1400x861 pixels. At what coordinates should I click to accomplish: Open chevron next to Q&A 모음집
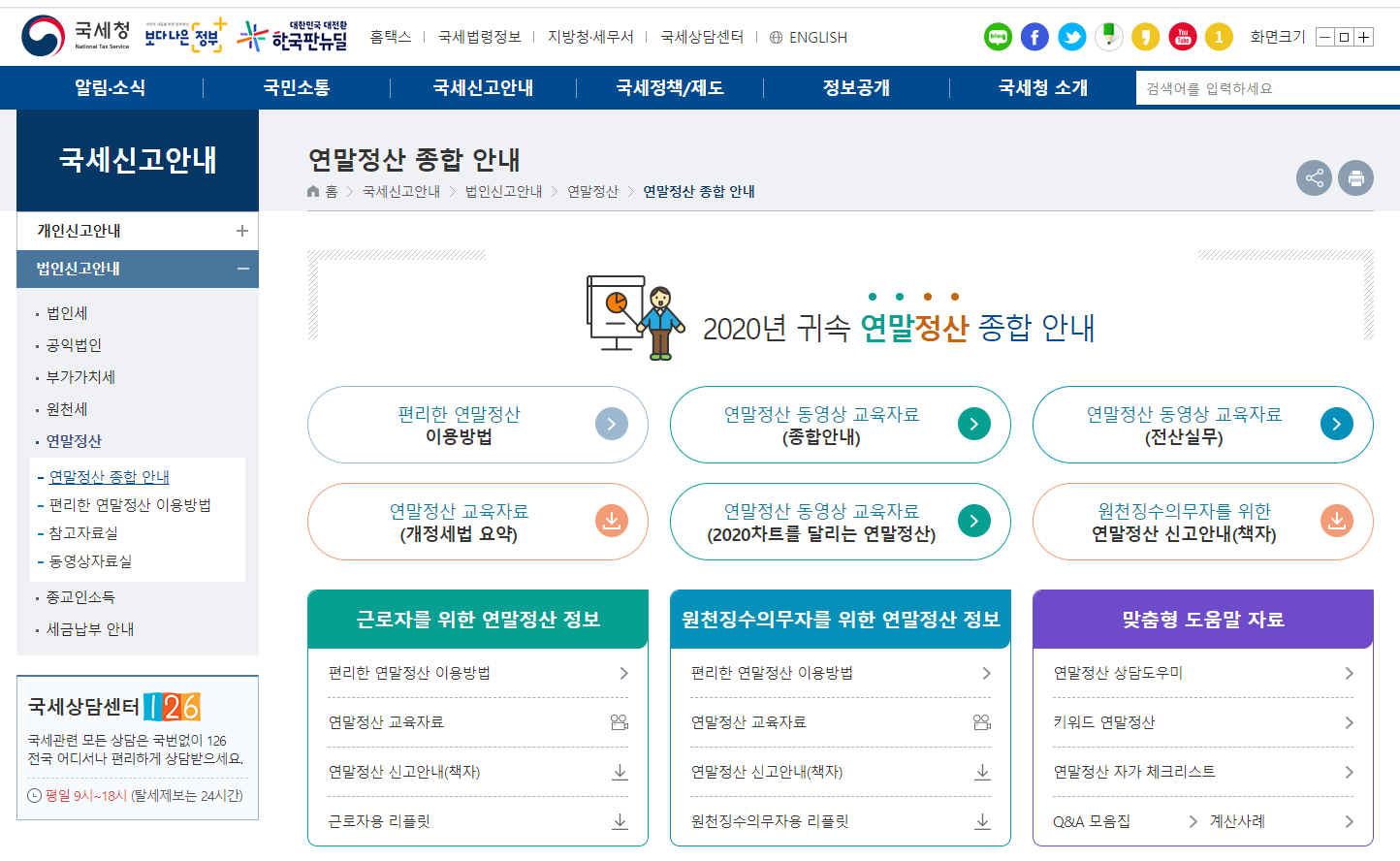(x=1193, y=821)
